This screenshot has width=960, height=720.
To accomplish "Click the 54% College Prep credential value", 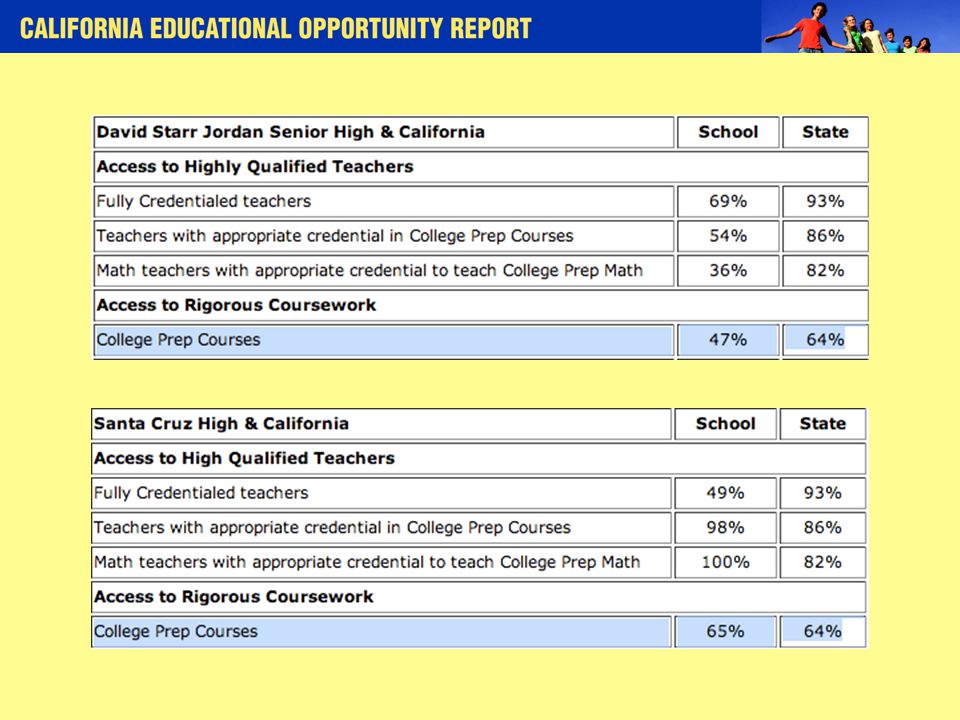I will pyautogui.click(x=728, y=236).
